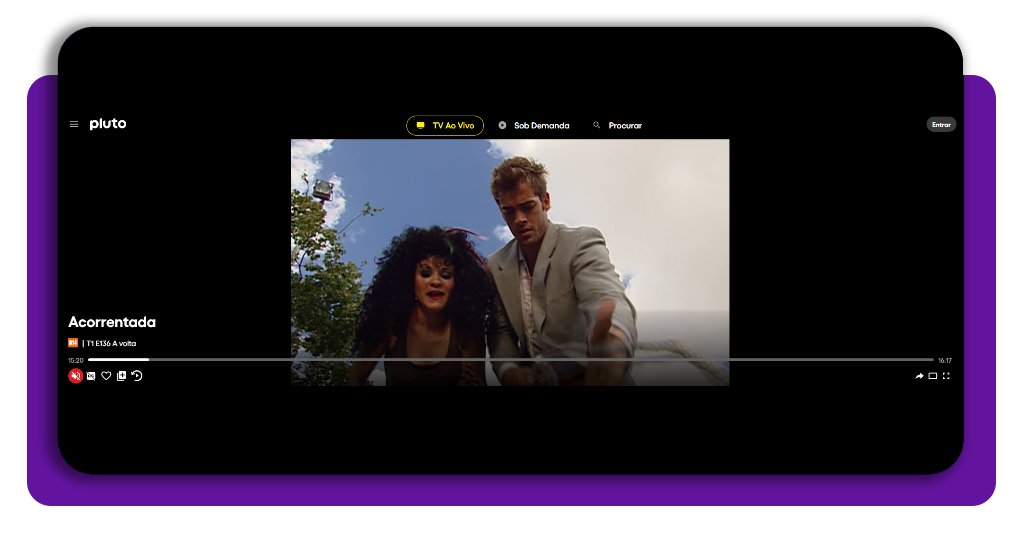
Task: Enter fullscreen mode
Action: tap(946, 376)
